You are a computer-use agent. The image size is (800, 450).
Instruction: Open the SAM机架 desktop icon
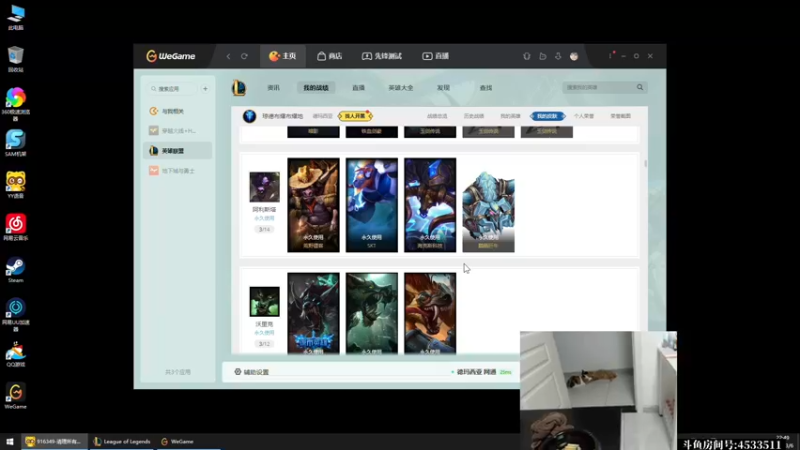16,143
